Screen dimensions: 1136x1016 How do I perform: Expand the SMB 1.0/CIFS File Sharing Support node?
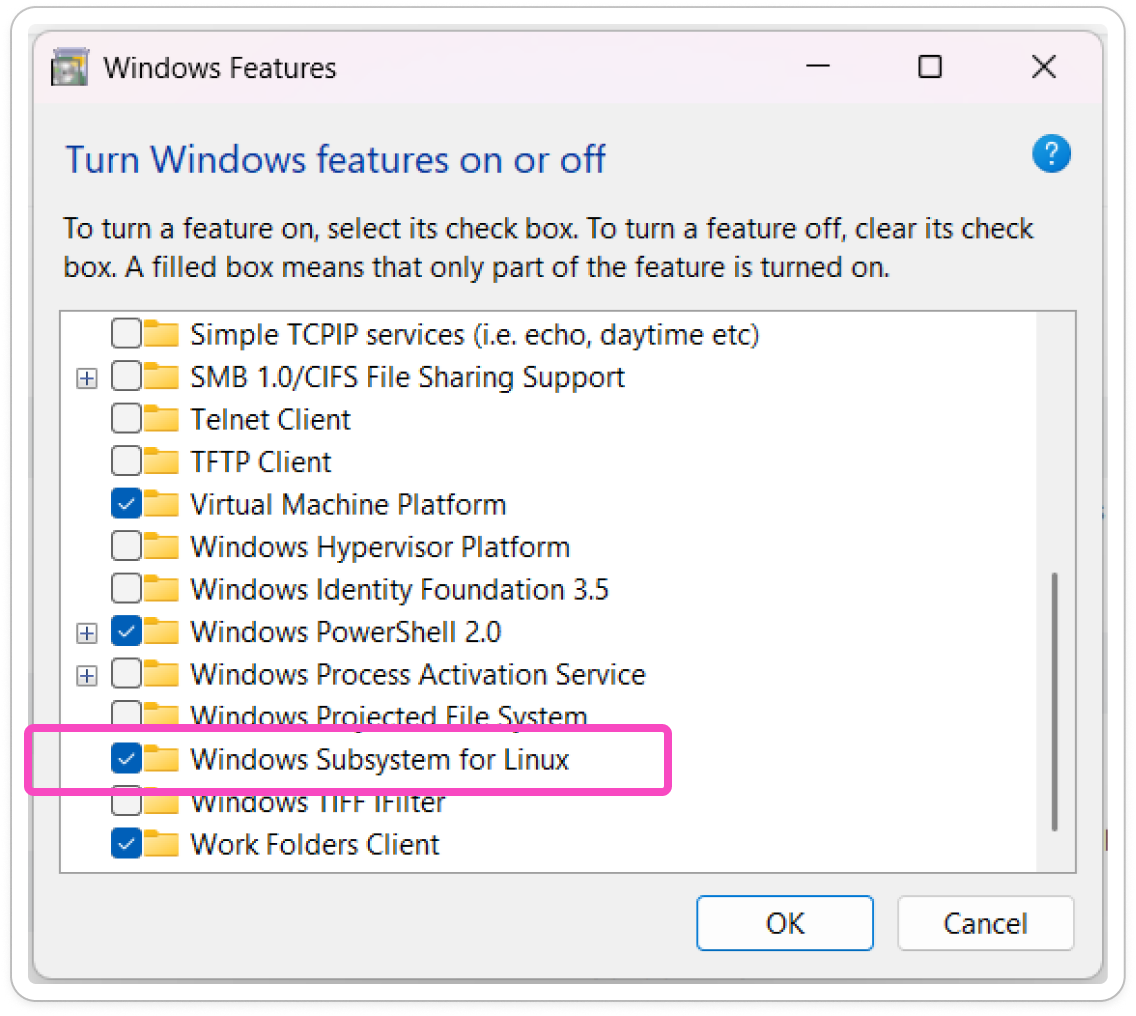88,378
